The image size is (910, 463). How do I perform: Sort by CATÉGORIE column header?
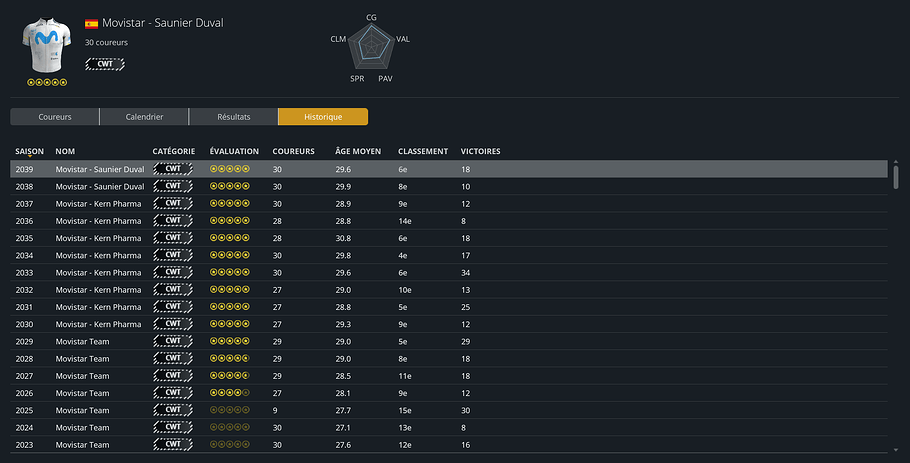174,151
